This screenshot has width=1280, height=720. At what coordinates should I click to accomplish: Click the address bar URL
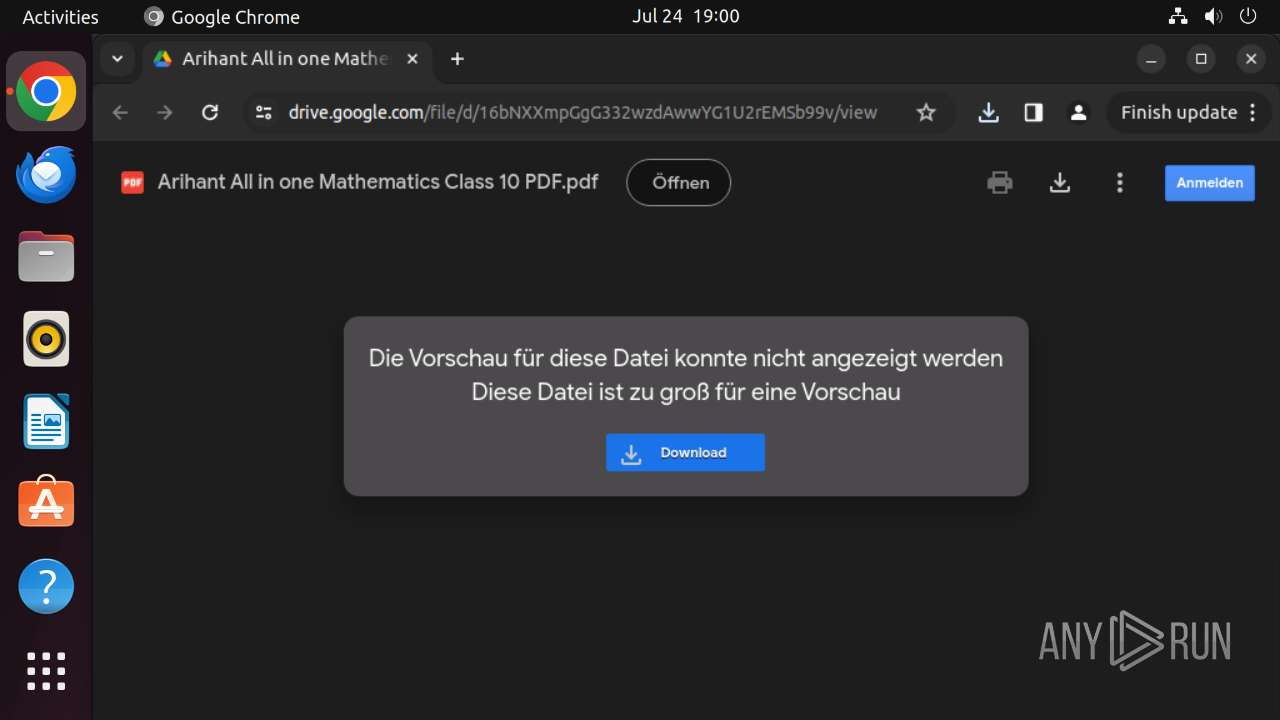coord(583,113)
